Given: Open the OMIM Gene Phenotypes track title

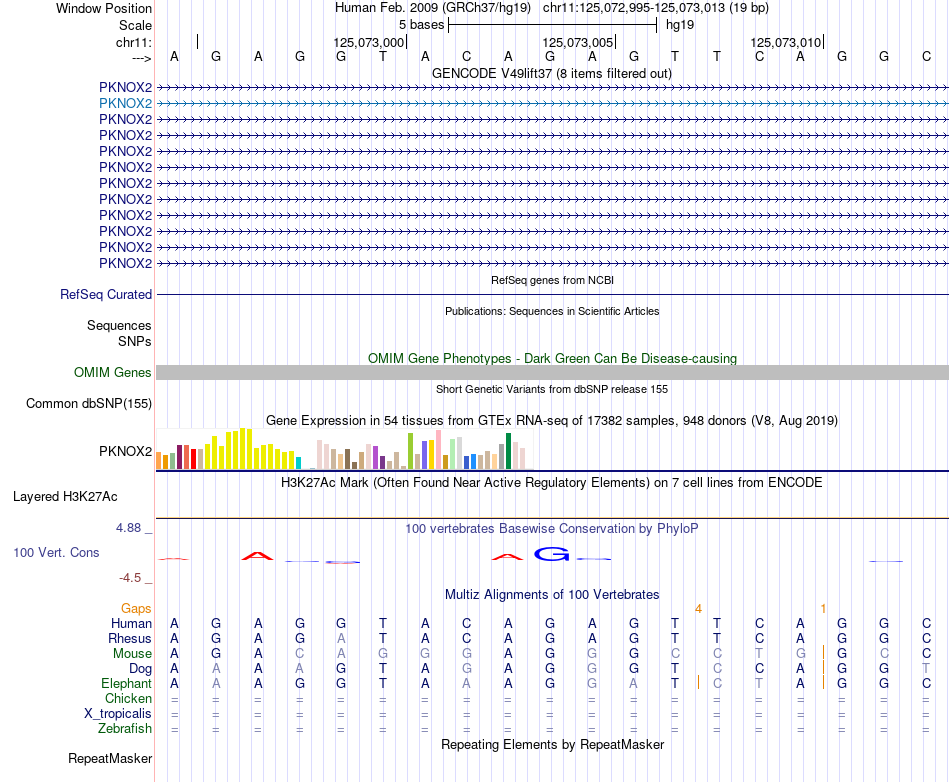Looking at the screenshot, I should pos(552,359).
